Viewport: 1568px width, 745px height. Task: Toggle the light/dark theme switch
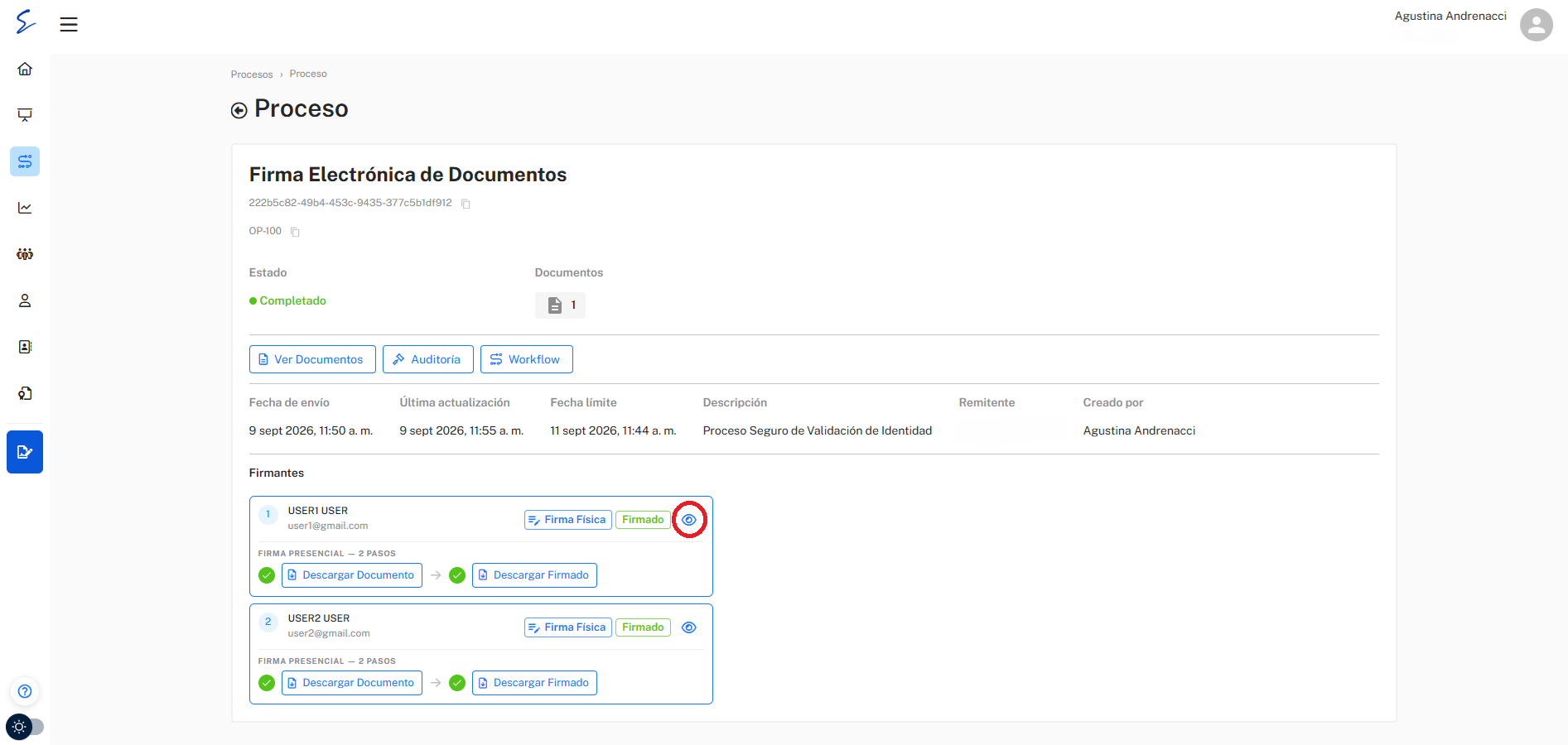click(25, 727)
